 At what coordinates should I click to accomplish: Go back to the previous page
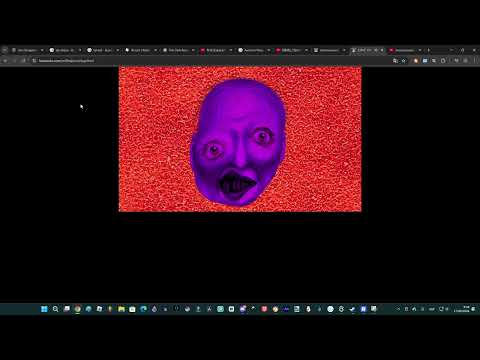(x=5, y=61)
